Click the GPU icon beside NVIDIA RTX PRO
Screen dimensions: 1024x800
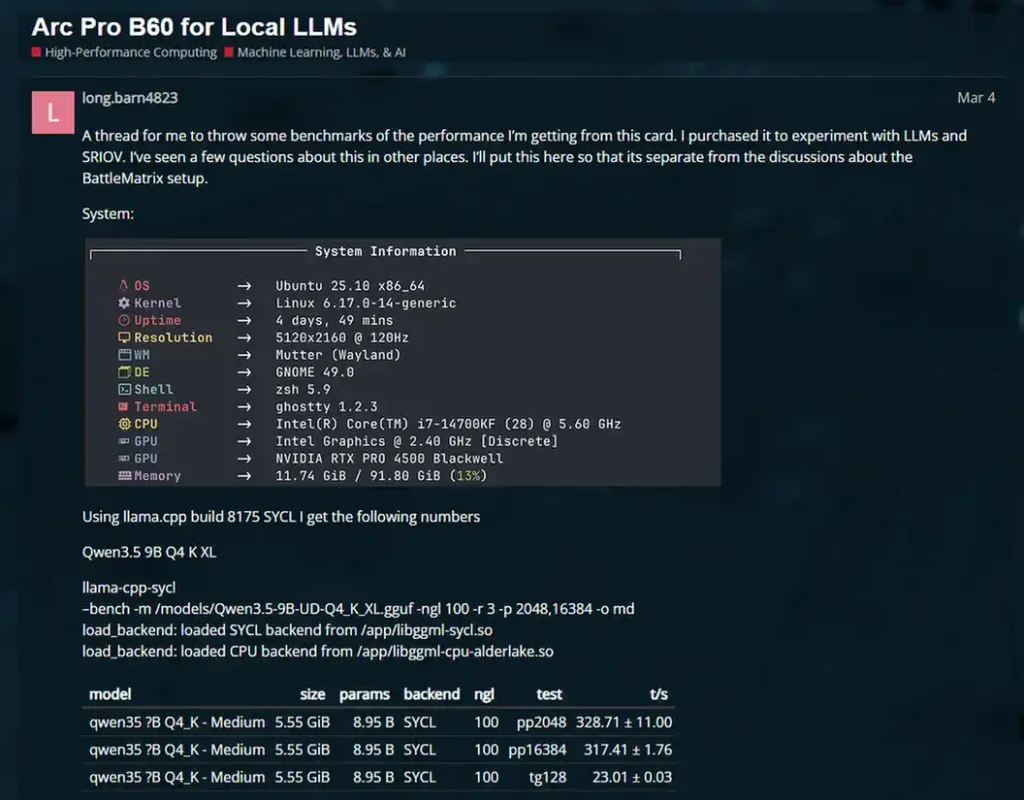tap(123, 458)
